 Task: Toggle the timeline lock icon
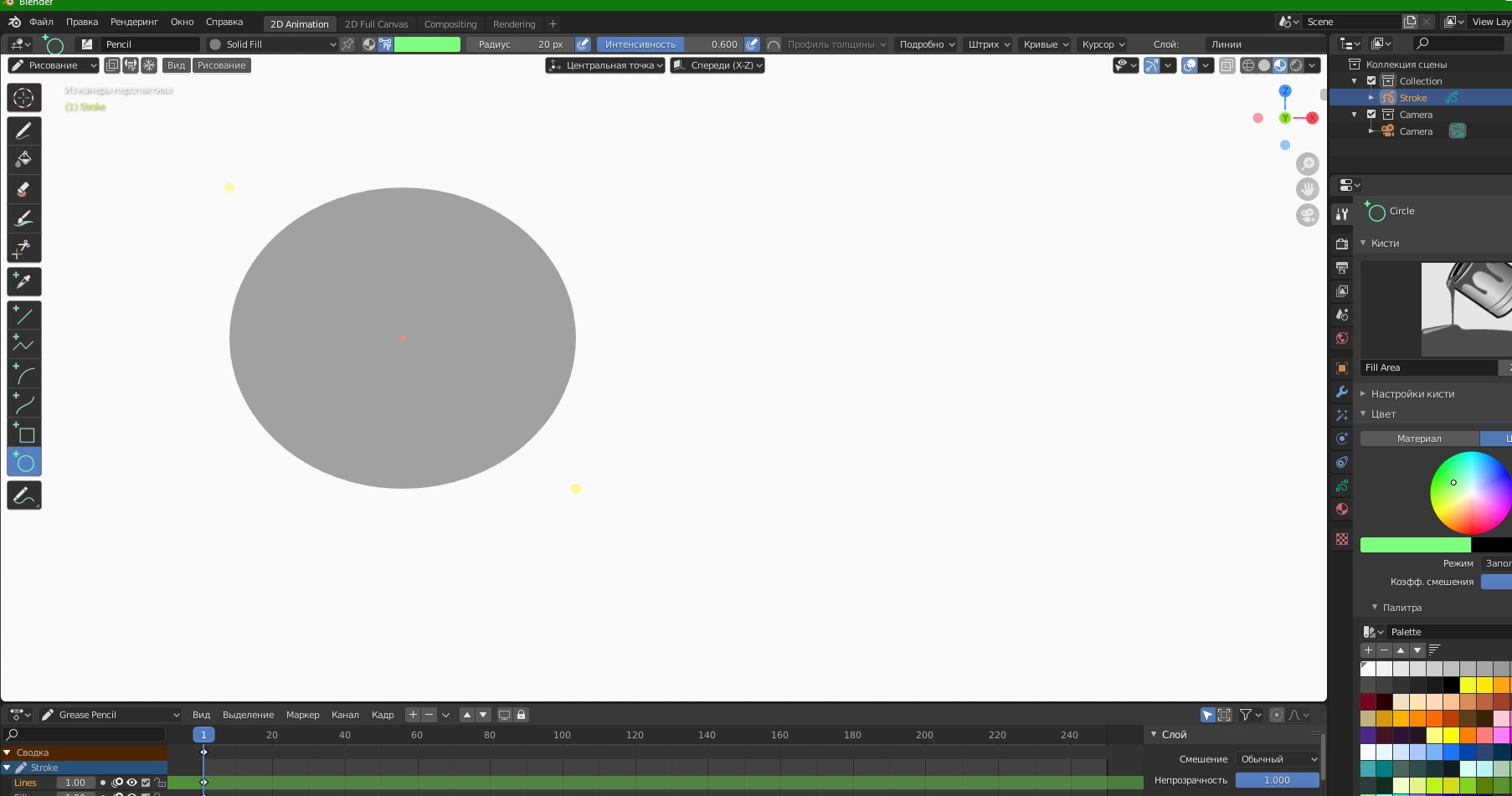coord(521,715)
